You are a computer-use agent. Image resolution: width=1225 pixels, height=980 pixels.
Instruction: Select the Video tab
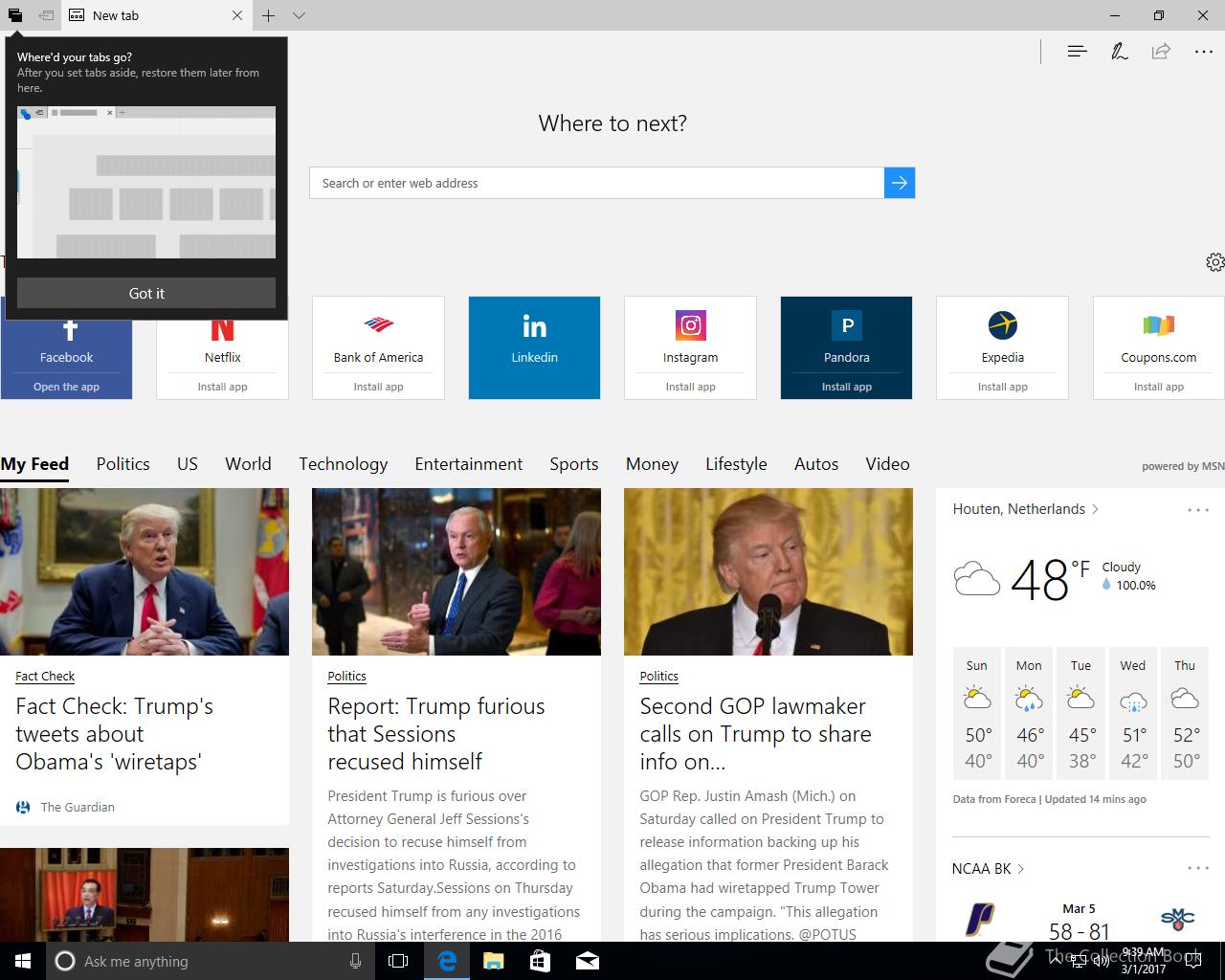(887, 464)
